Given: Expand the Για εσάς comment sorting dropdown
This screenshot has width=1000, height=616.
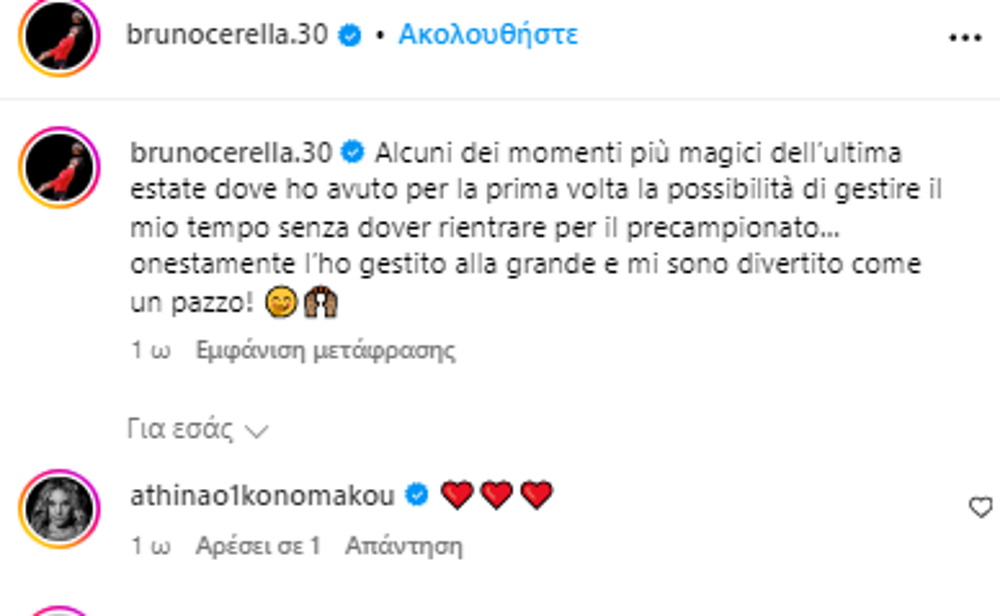Looking at the screenshot, I should click(198, 429).
